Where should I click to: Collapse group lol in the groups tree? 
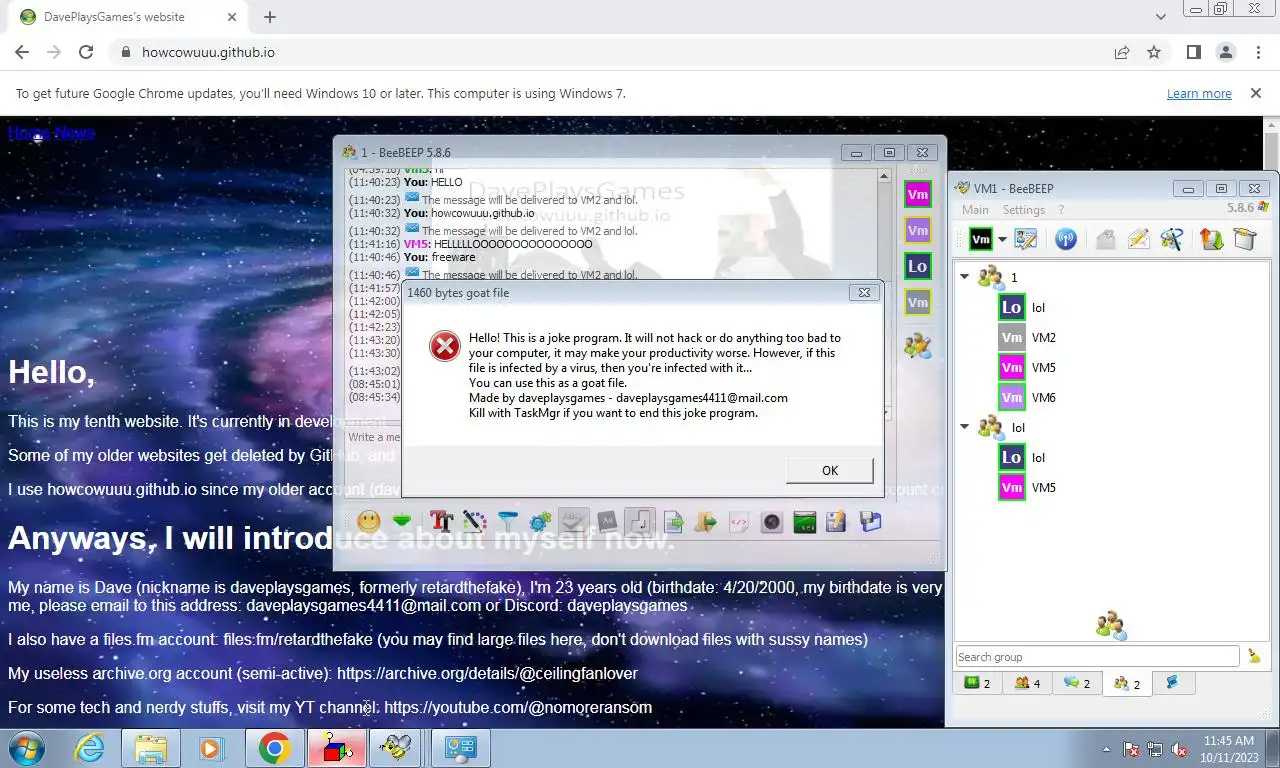(x=965, y=427)
